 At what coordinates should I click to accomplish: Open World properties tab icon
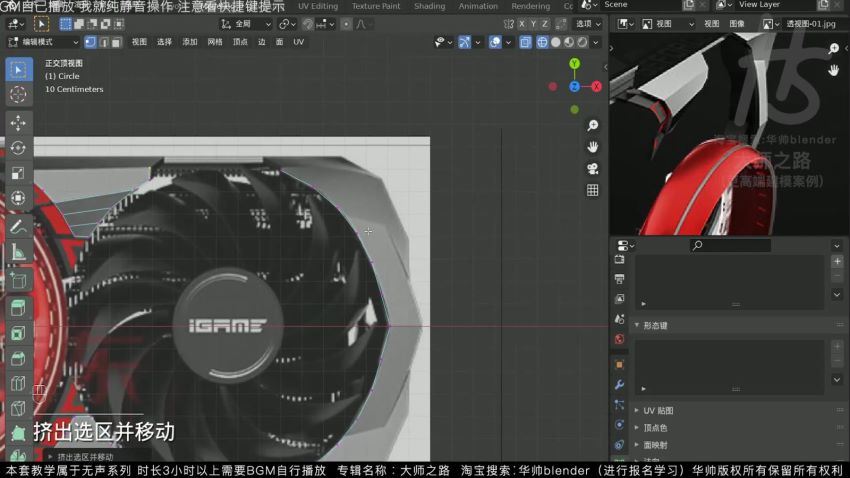tap(620, 339)
